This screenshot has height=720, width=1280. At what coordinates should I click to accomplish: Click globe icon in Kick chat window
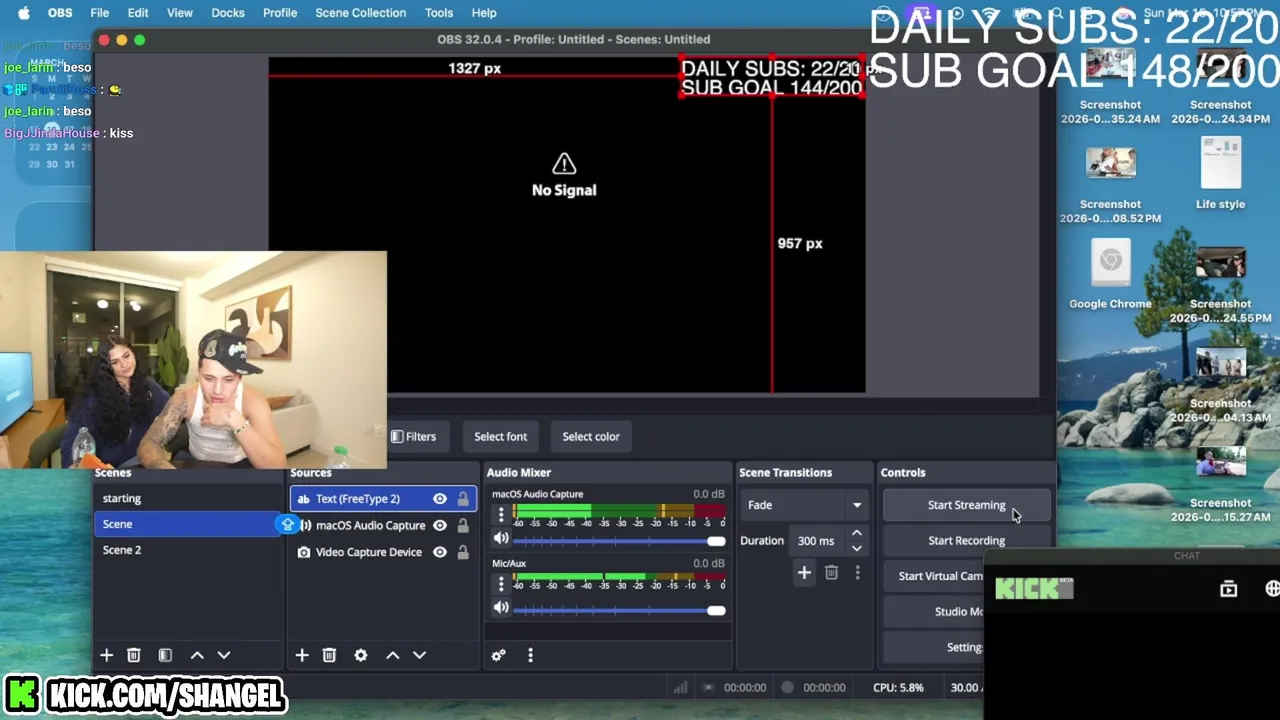[x=1272, y=589]
